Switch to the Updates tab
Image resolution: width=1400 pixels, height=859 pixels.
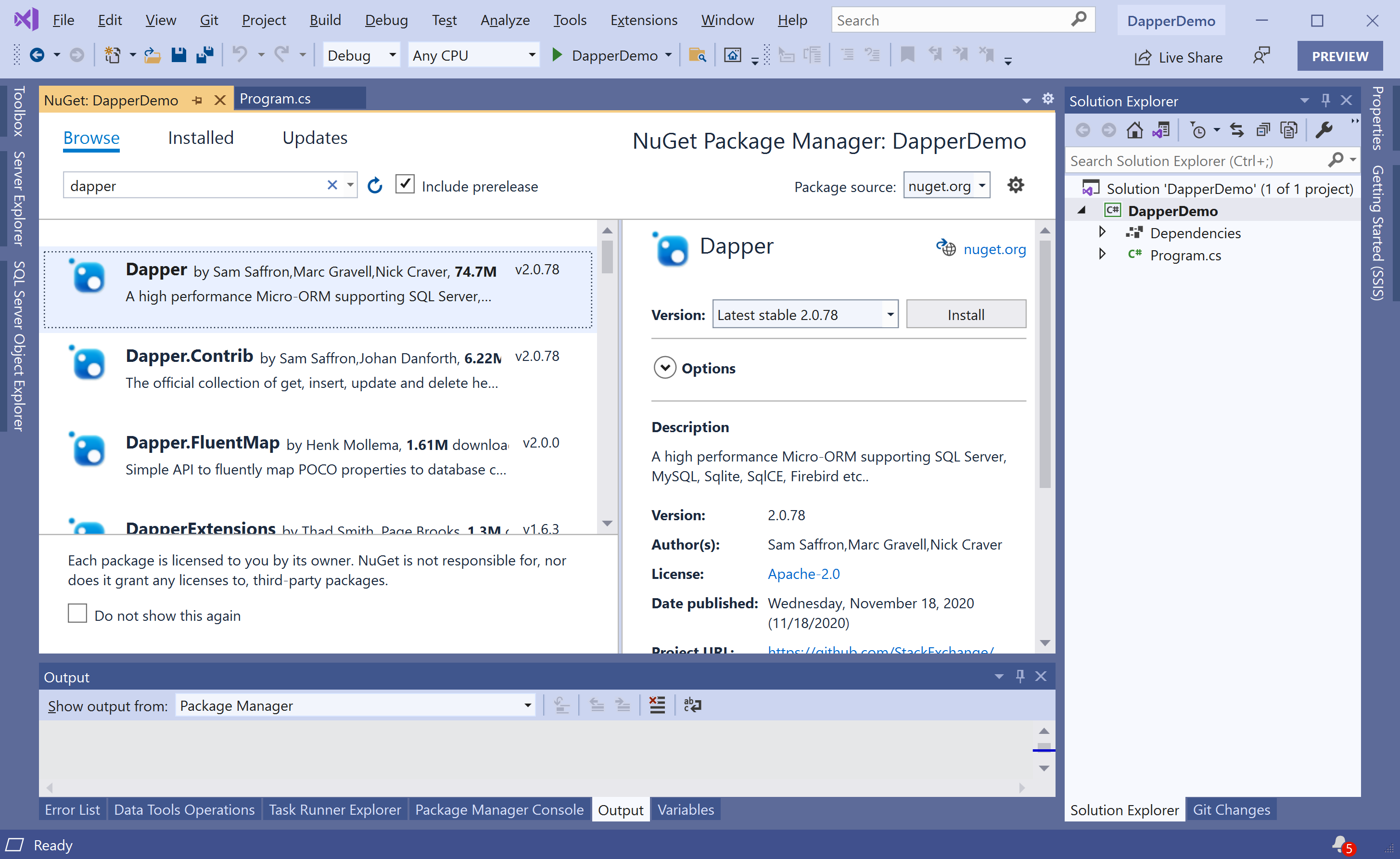(315, 138)
